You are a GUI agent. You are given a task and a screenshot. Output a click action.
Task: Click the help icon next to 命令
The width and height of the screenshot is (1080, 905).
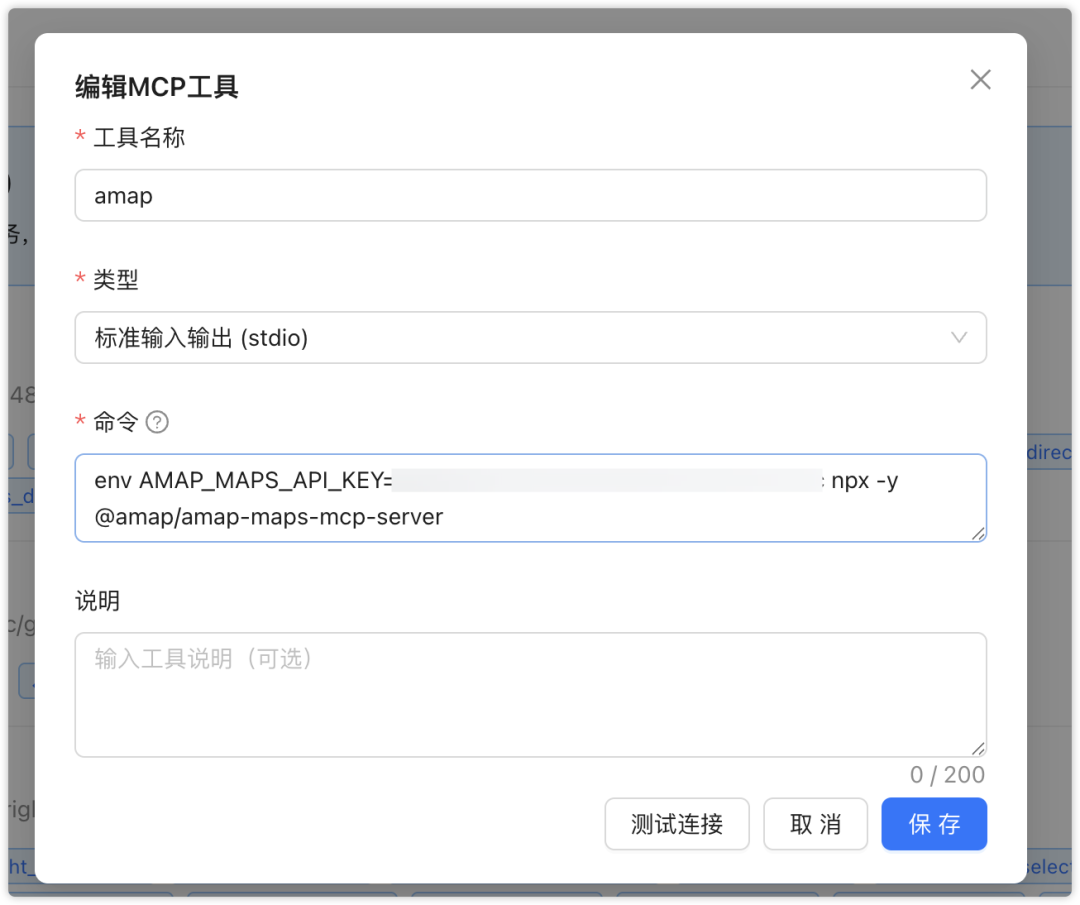[157, 422]
